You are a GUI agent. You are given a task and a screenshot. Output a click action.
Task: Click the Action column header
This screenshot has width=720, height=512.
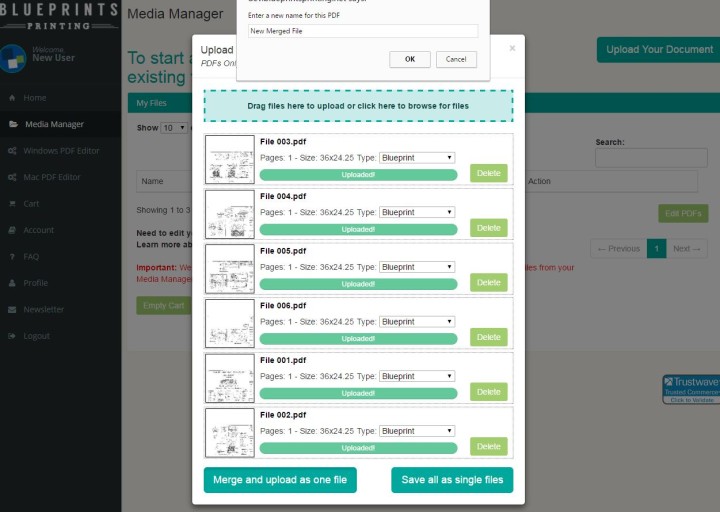point(539,181)
